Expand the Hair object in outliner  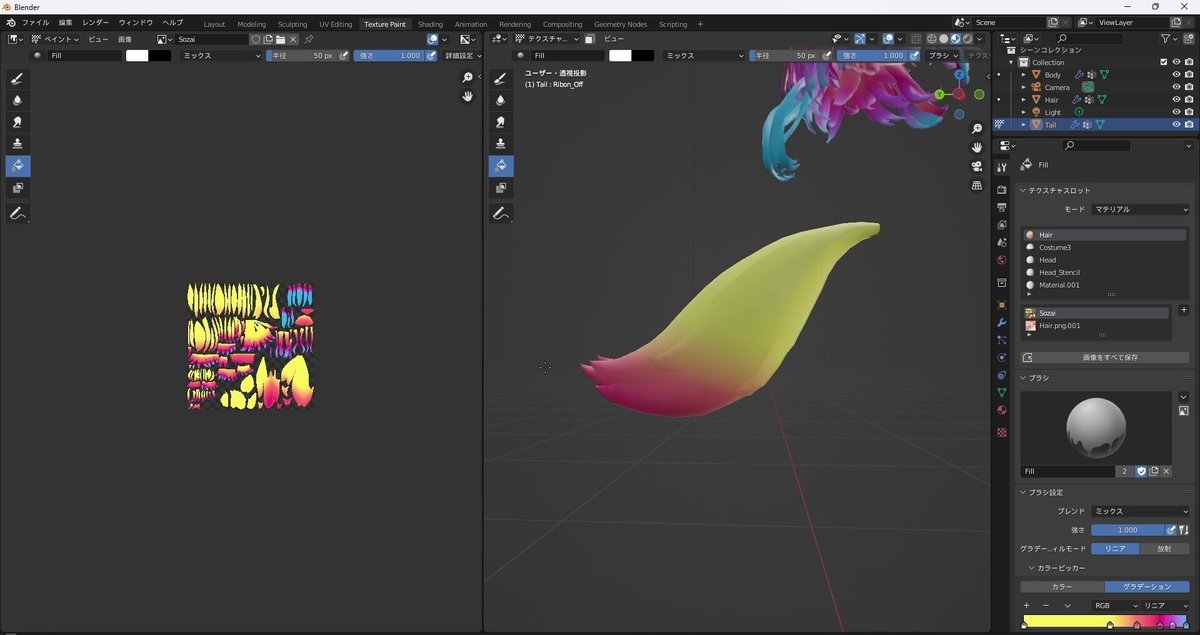point(1023,100)
